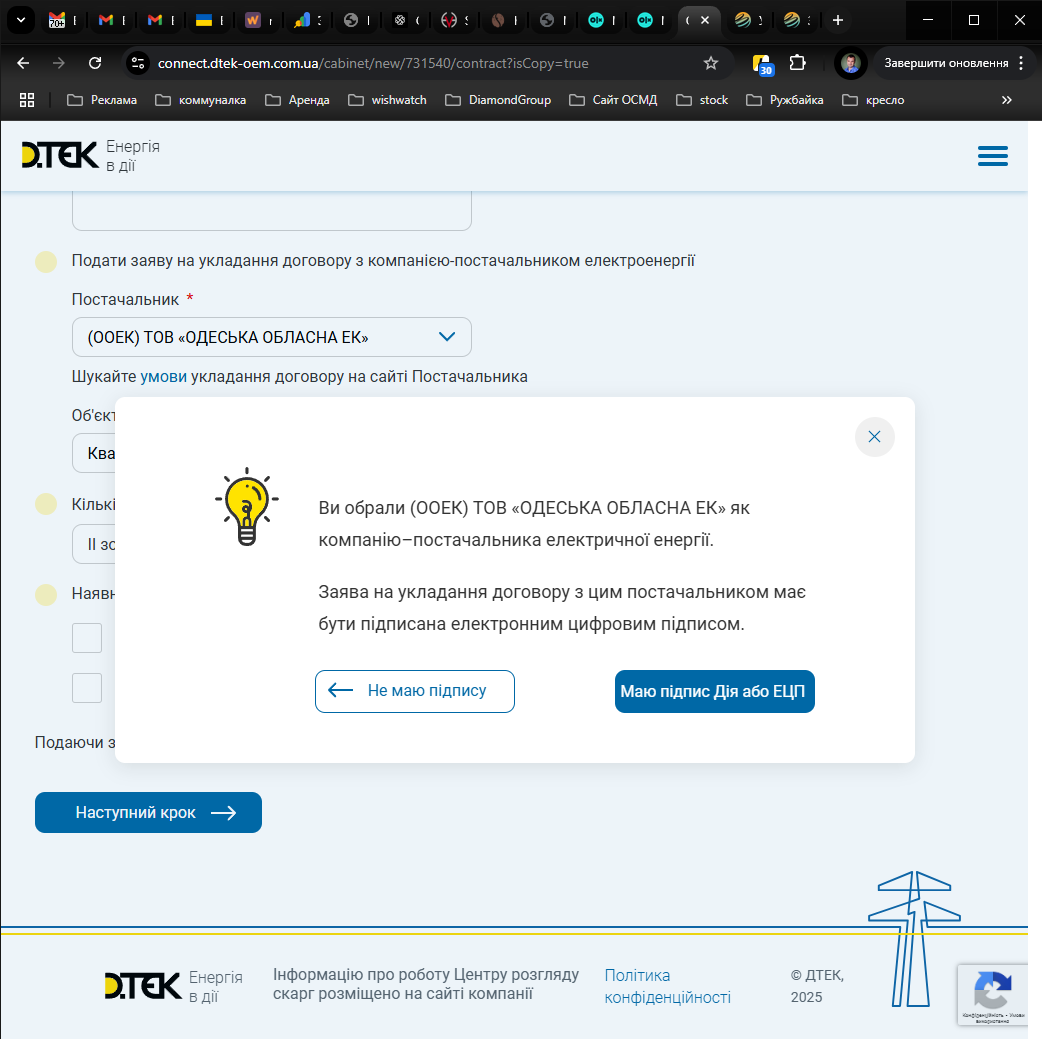Open a new tab with plus button
The image size is (1042, 1039).
point(838,20)
